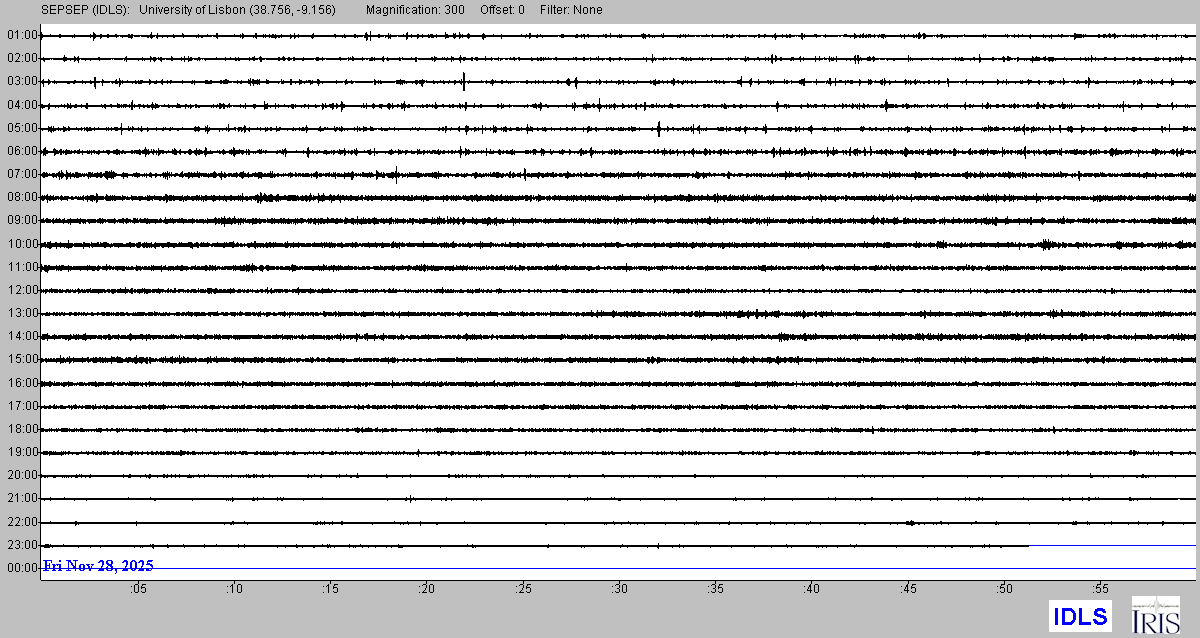Click the Offset: 0 label
Viewport: 1200px width, 638px height.
pyautogui.click(x=505, y=10)
